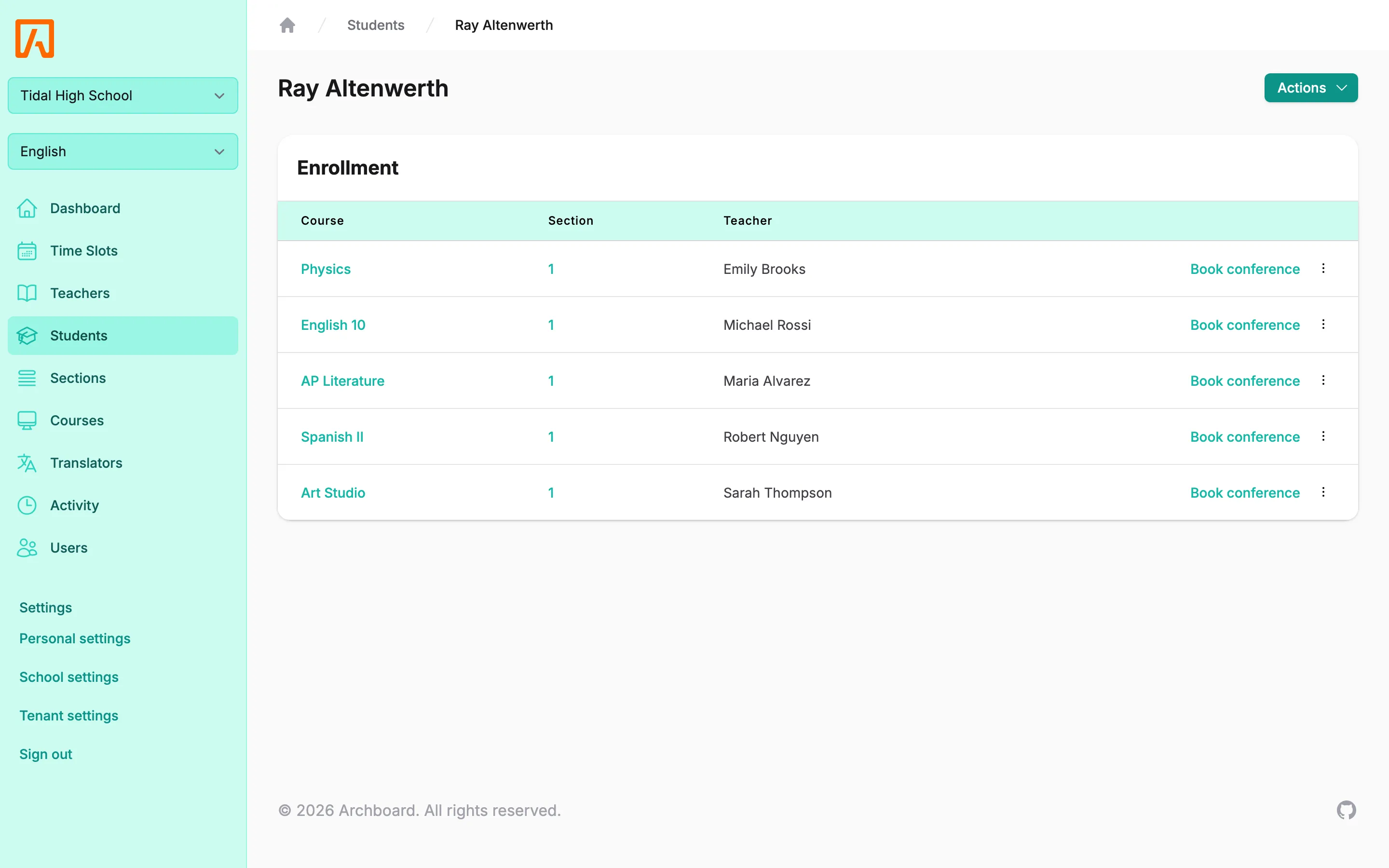Screen dimensions: 1389x868
Task: Open the three-dot menu for English 10 row
Action: (x=1323, y=325)
